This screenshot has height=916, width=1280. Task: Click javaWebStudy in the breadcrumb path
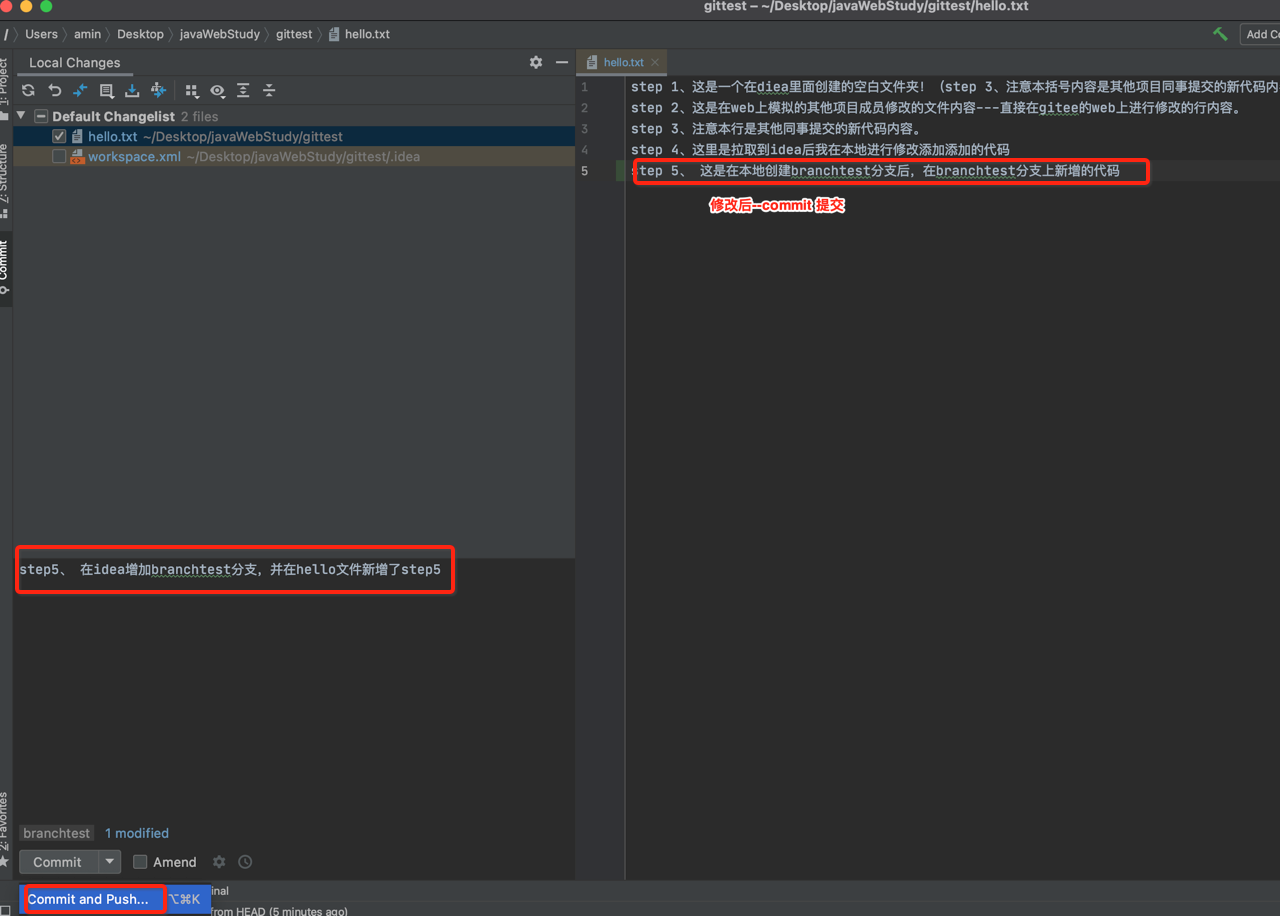tap(220, 34)
